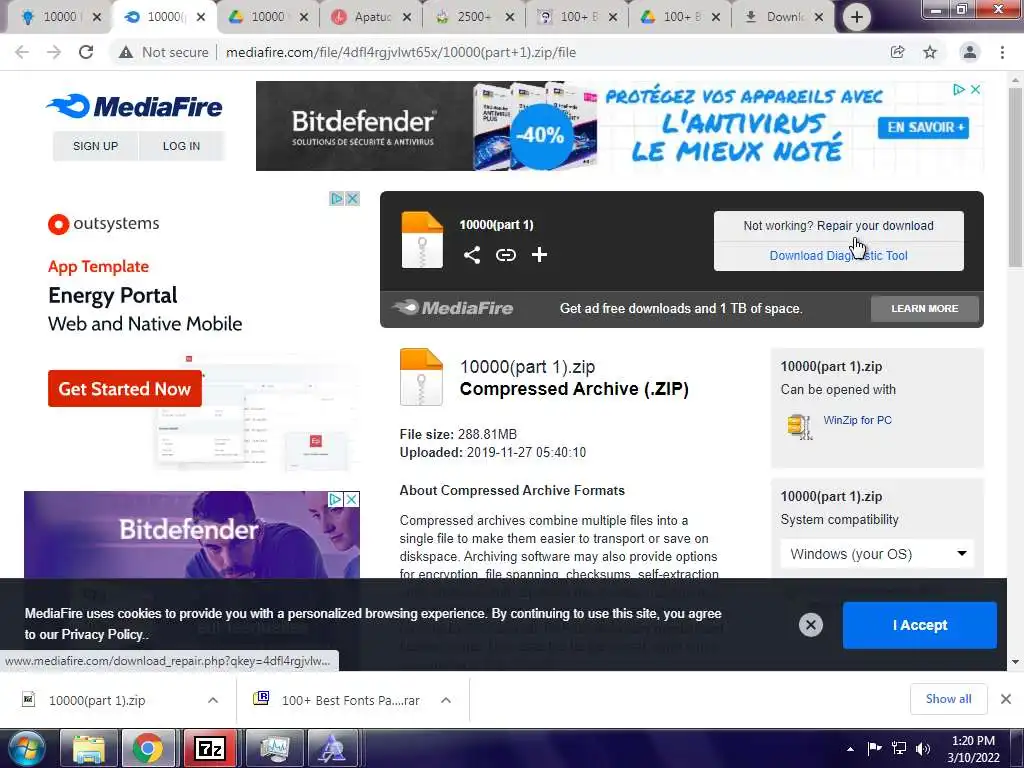1024x768 pixels.
Task: Go forward using the browser forward arrow
Action: [54, 52]
